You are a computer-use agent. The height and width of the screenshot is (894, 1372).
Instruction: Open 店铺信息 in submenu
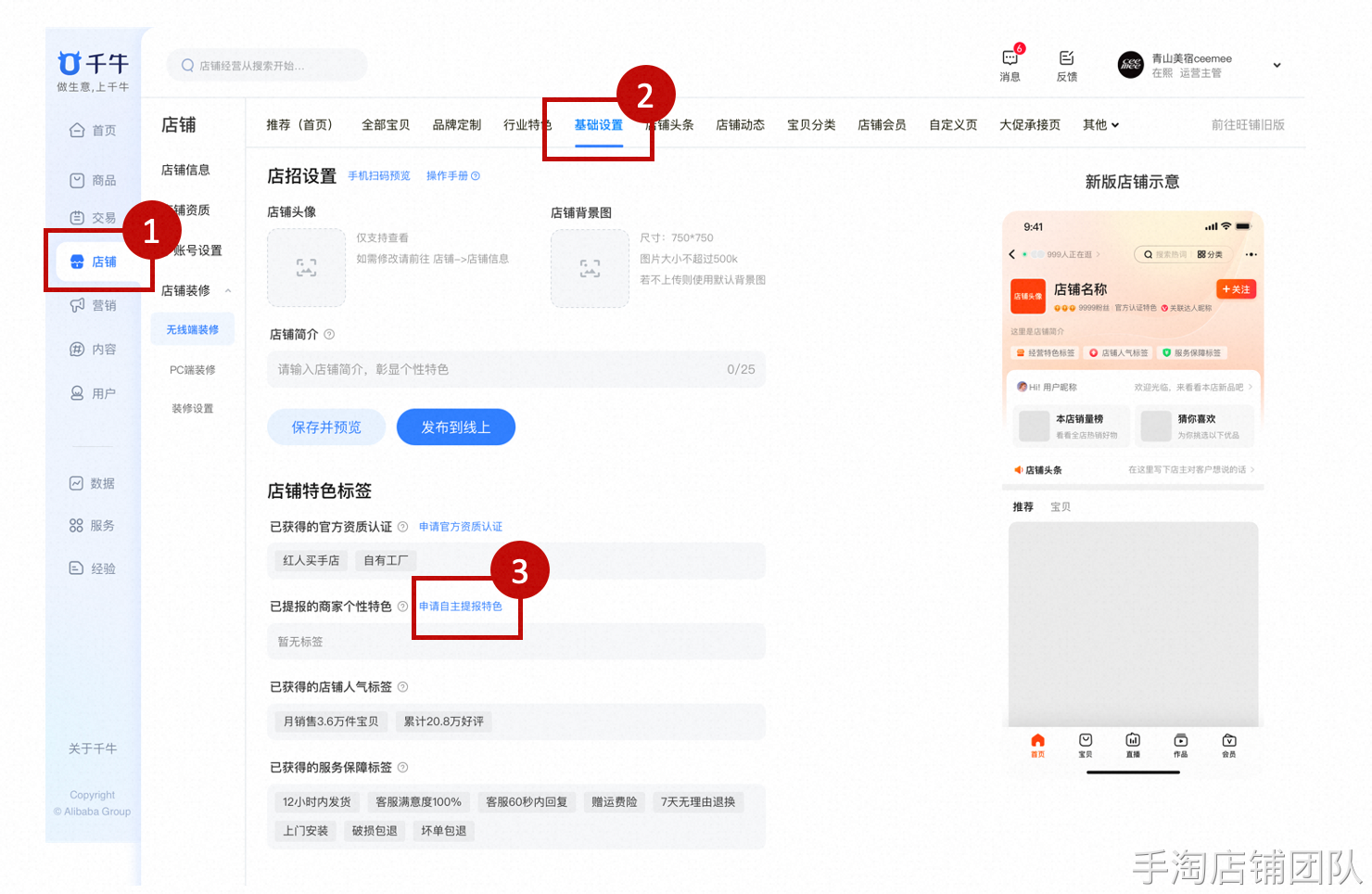185,171
